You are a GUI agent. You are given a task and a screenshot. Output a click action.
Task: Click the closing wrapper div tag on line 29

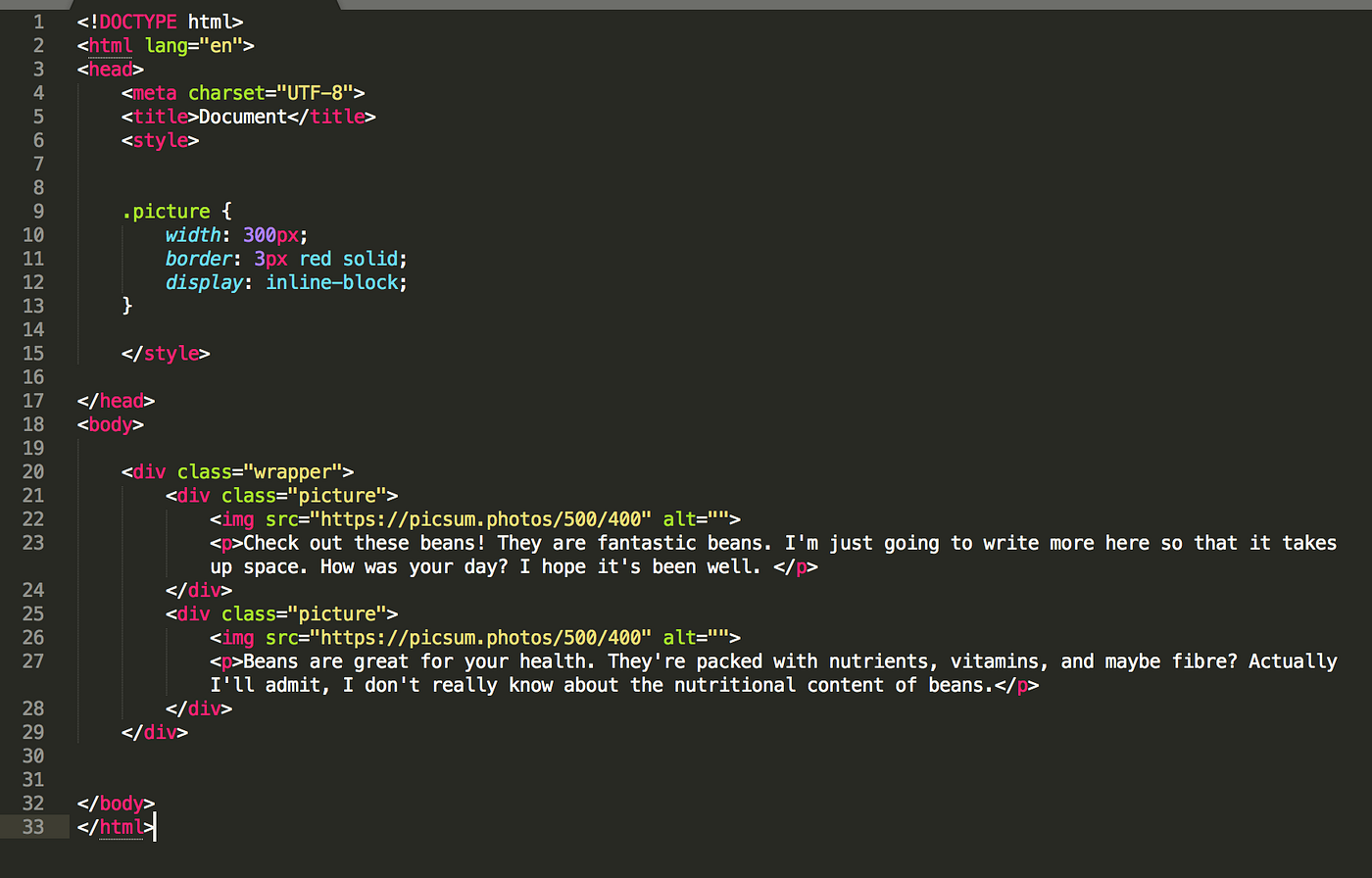coord(155,732)
